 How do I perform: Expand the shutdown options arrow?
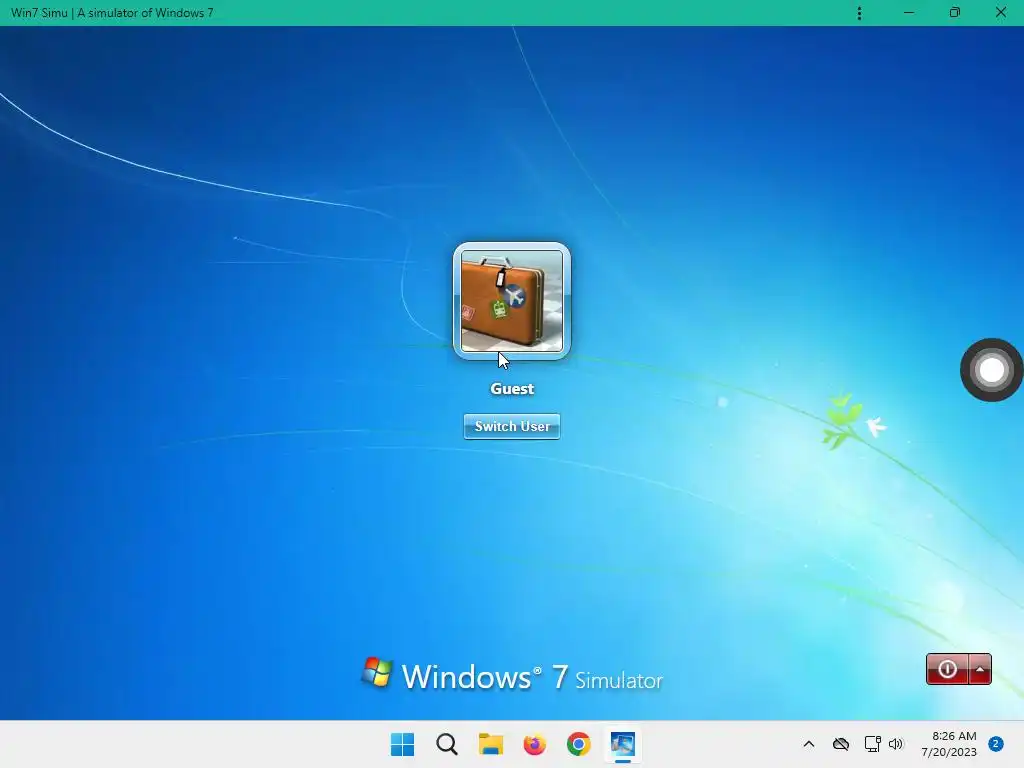980,669
